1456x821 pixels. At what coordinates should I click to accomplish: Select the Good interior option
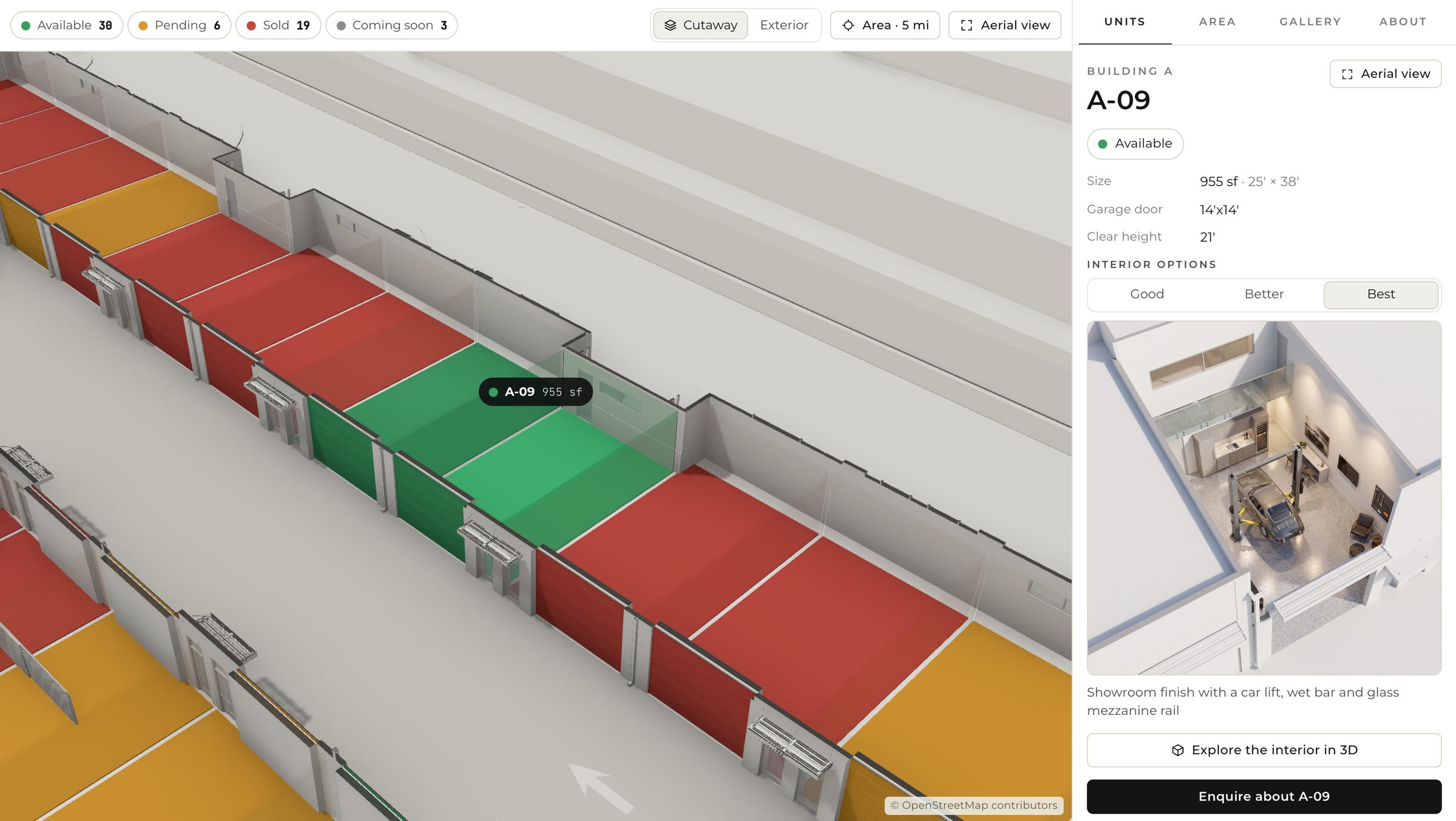(1147, 294)
